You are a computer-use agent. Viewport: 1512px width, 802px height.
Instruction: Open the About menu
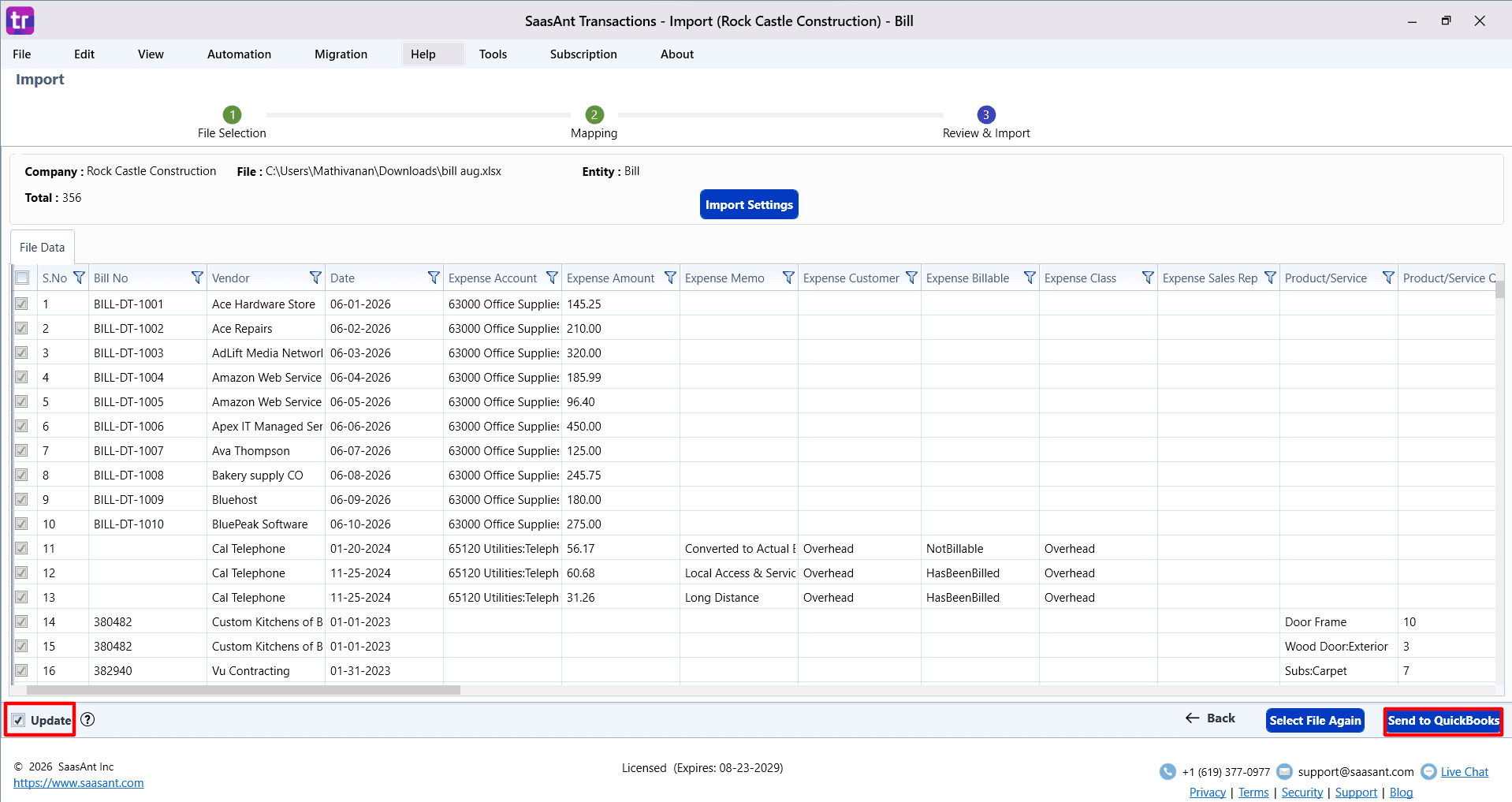point(677,54)
